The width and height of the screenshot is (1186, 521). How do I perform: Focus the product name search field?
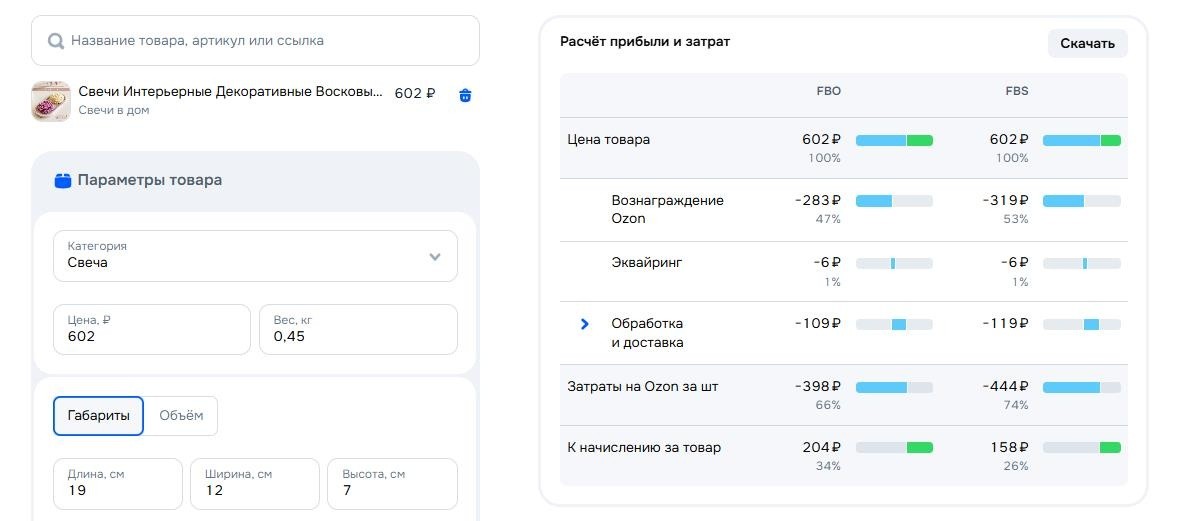(255, 41)
